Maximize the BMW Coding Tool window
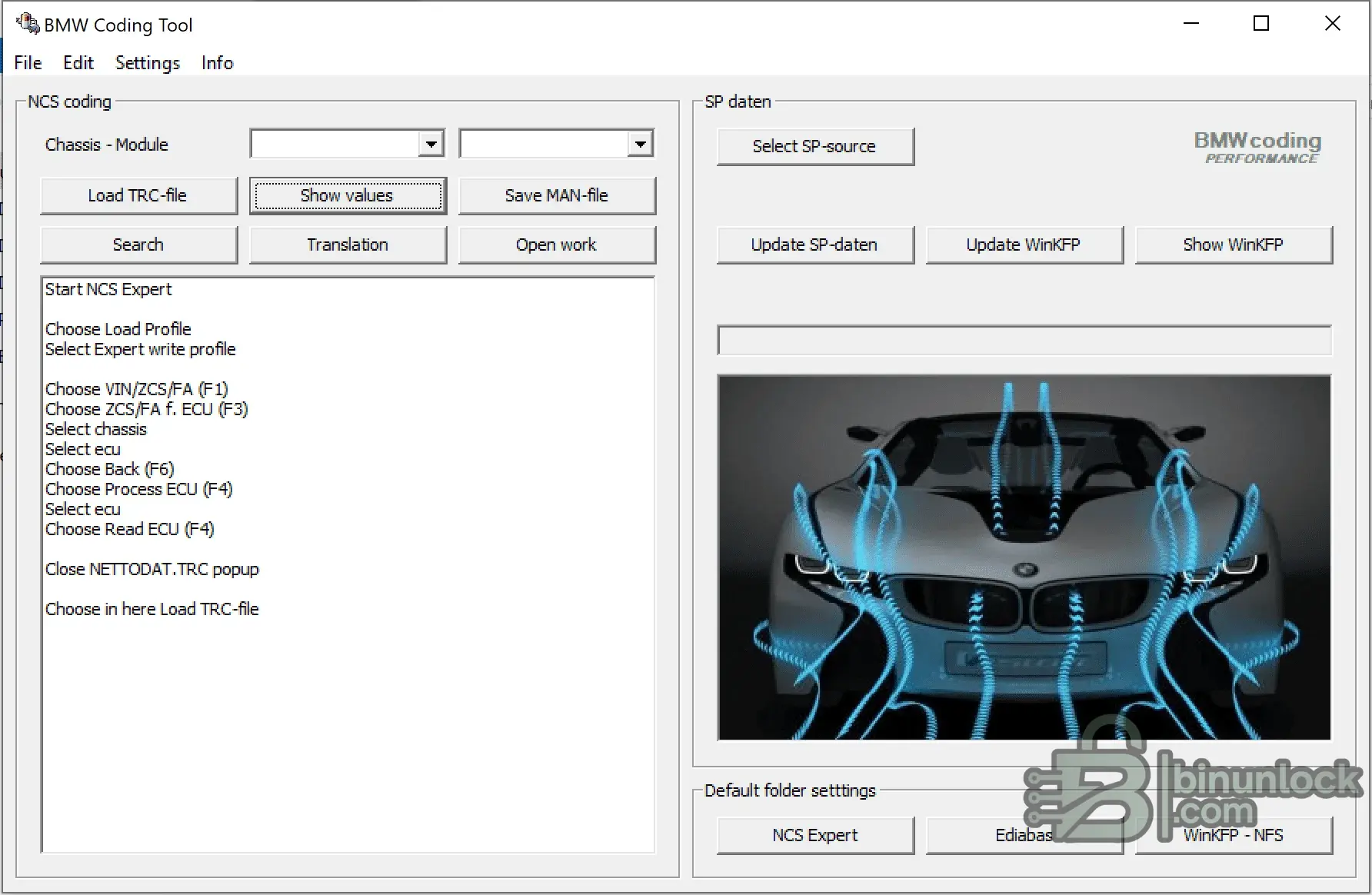 coord(1261,24)
